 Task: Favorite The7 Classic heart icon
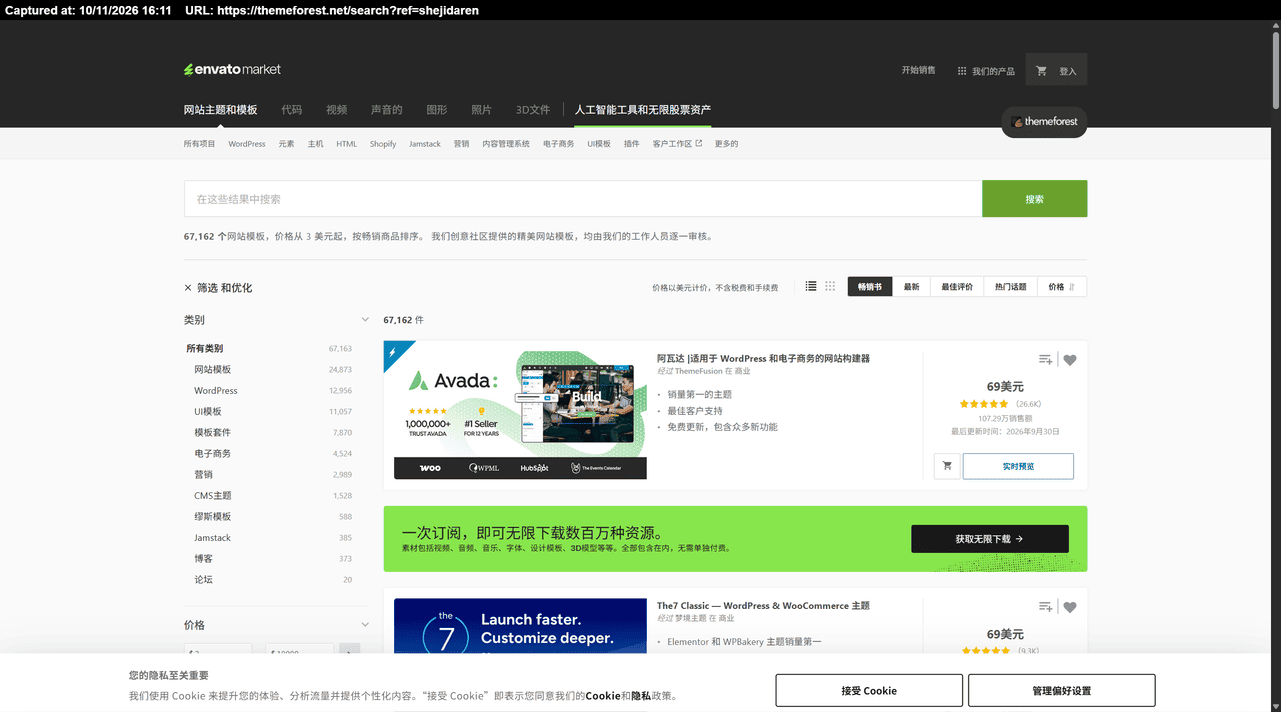(x=1070, y=607)
